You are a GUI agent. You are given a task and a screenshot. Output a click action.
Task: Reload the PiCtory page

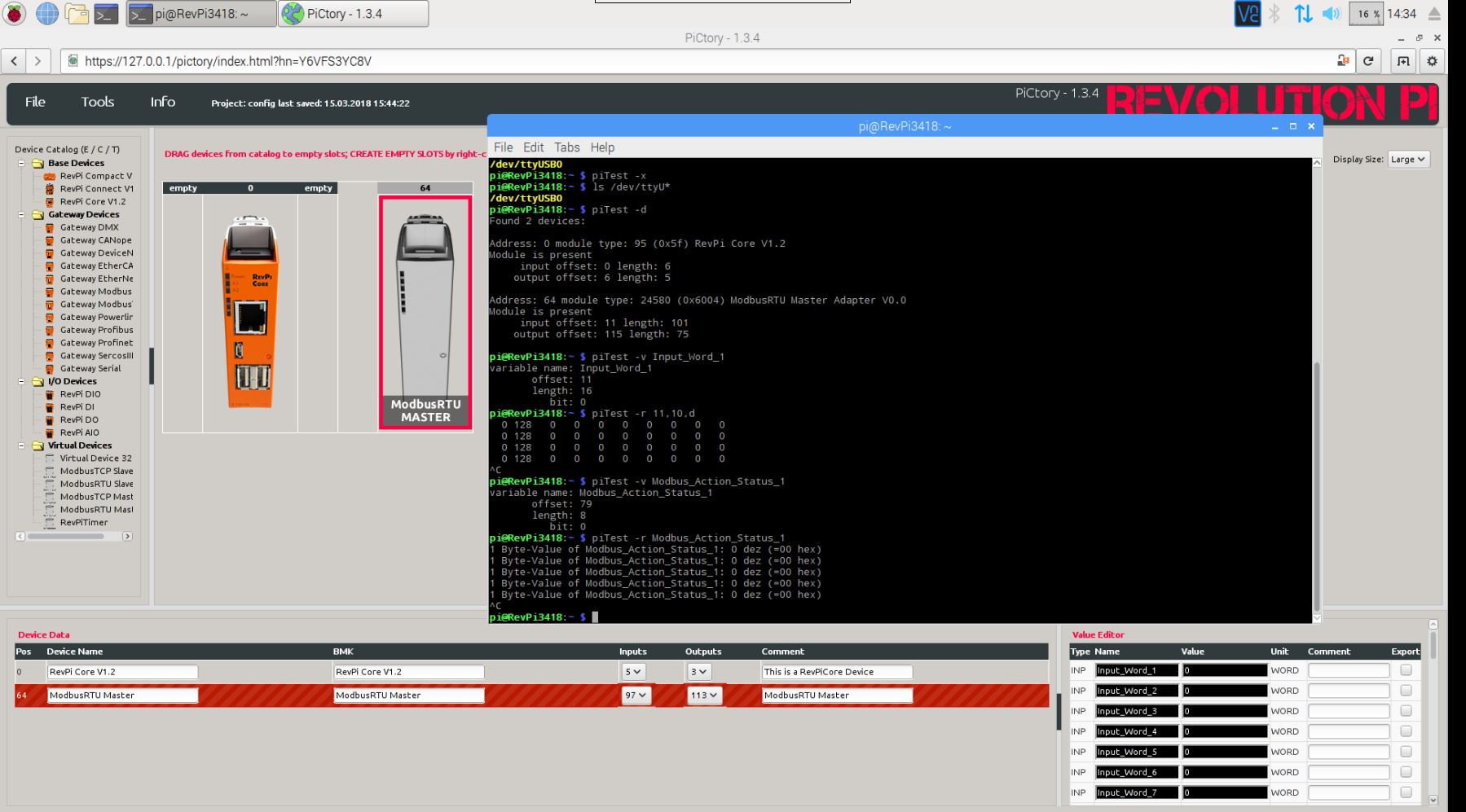tap(1368, 61)
